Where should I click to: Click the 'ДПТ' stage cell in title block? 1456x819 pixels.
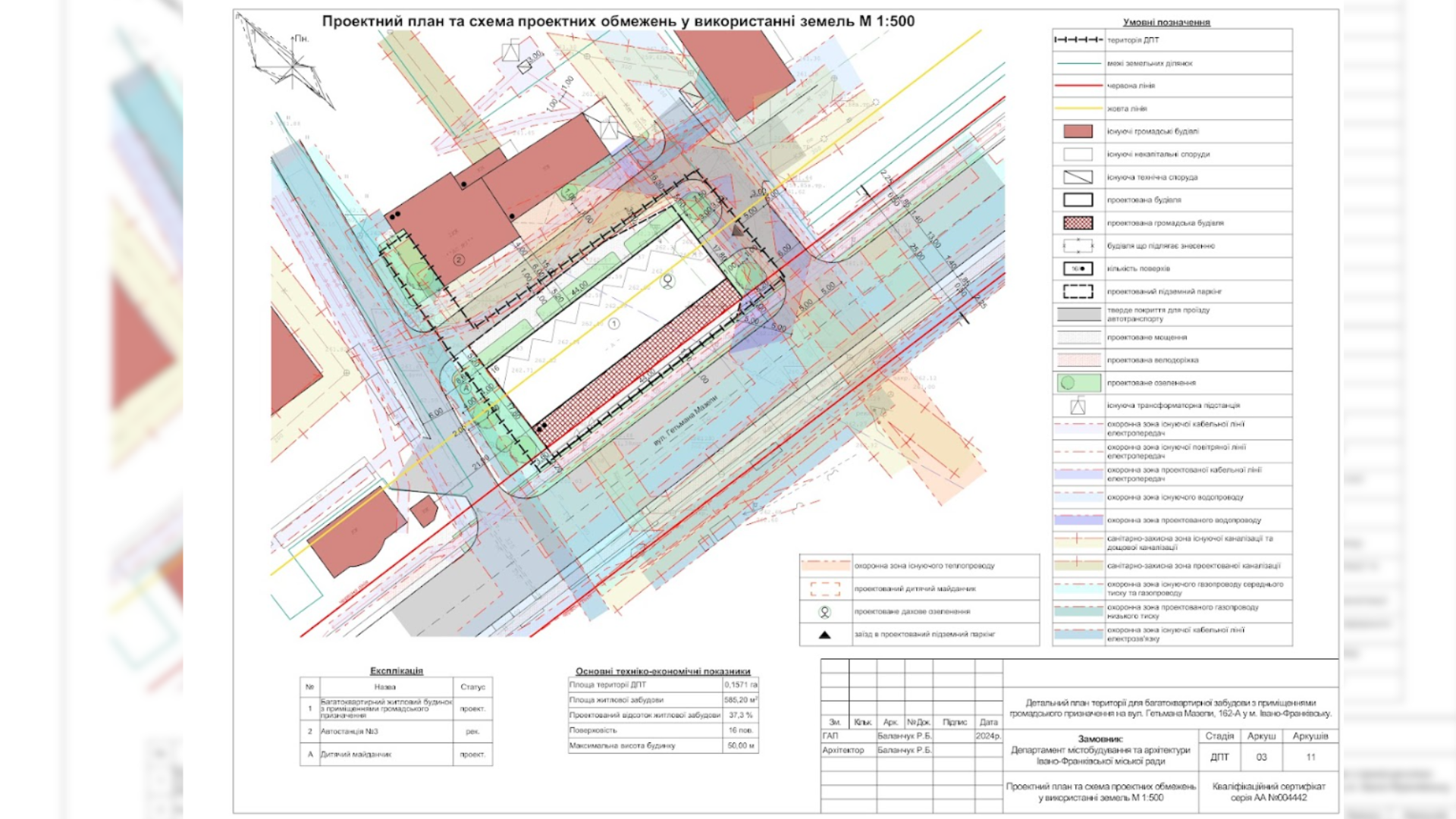(1219, 758)
